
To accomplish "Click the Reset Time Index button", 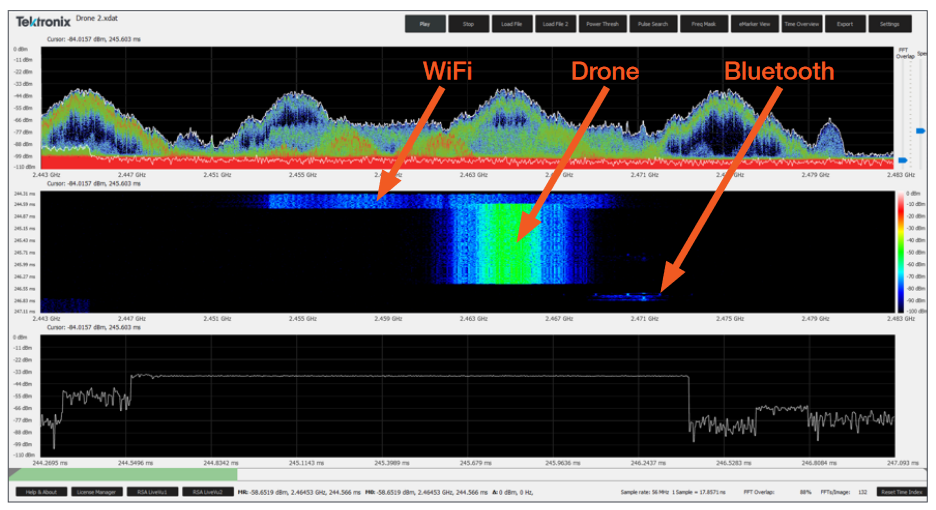I will click(899, 492).
